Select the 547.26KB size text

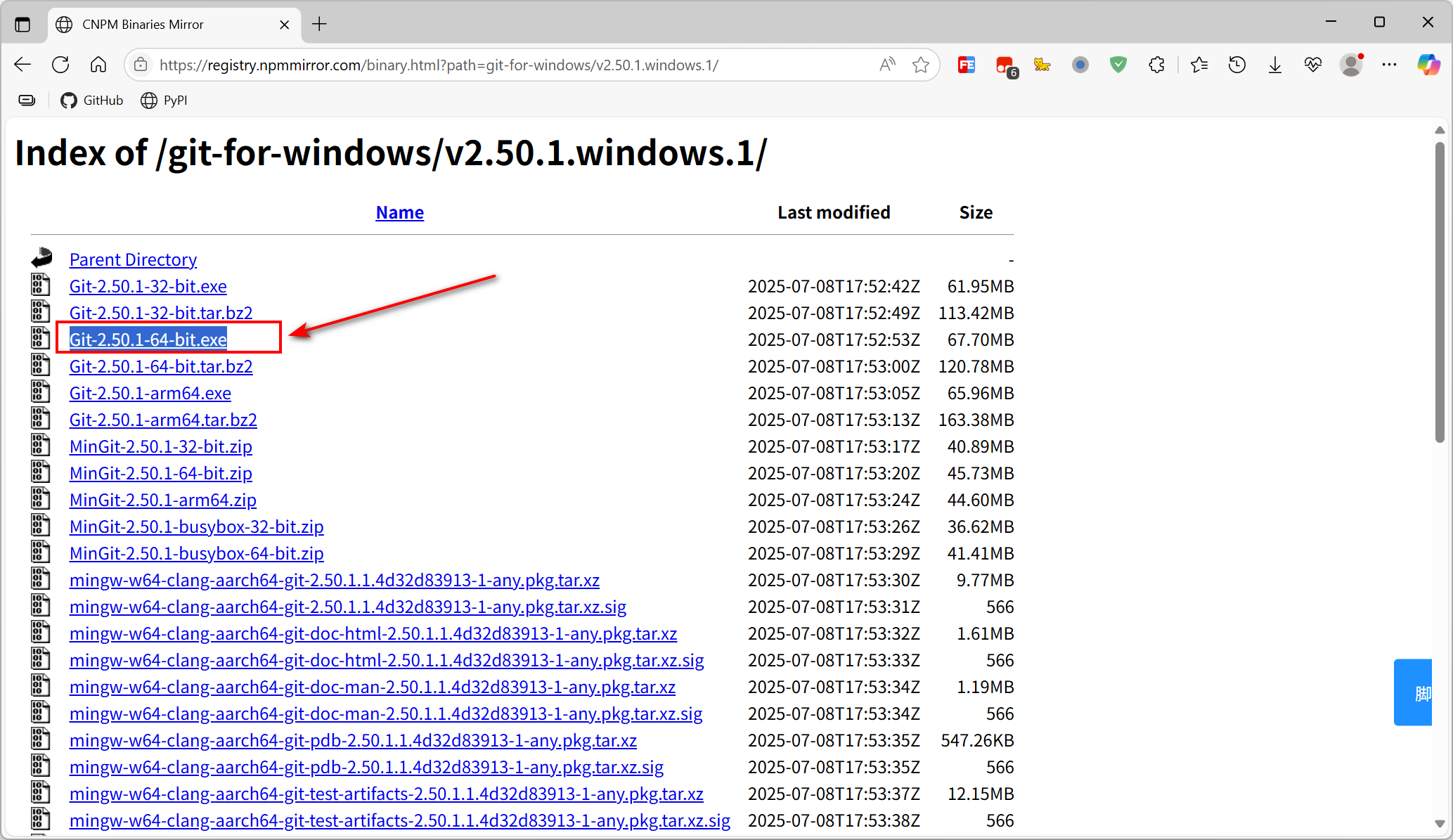click(x=977, y=740)
